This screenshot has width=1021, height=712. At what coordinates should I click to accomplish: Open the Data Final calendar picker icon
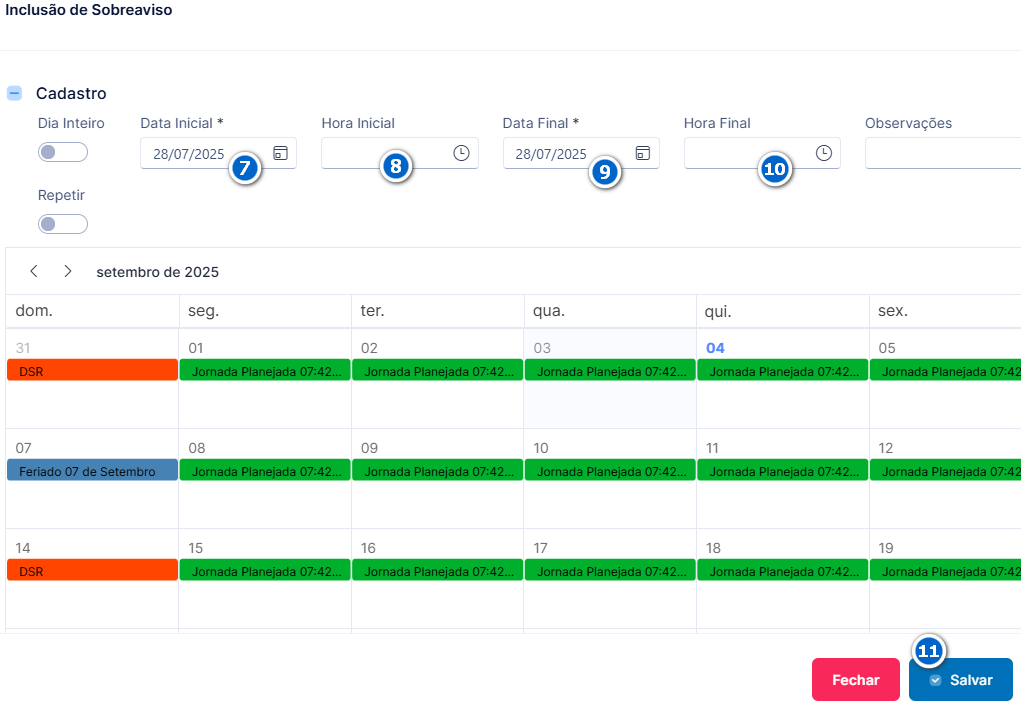643,153
